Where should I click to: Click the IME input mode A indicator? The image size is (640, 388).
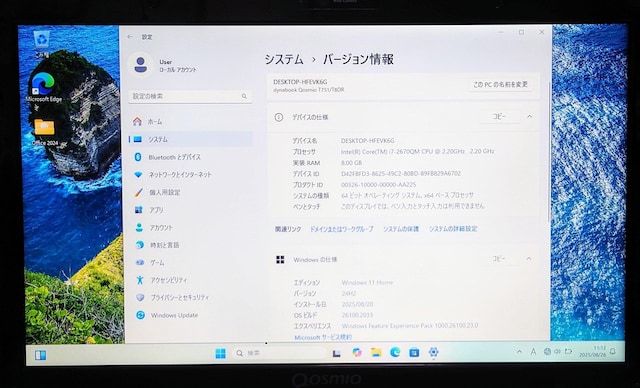click(533, 351)
